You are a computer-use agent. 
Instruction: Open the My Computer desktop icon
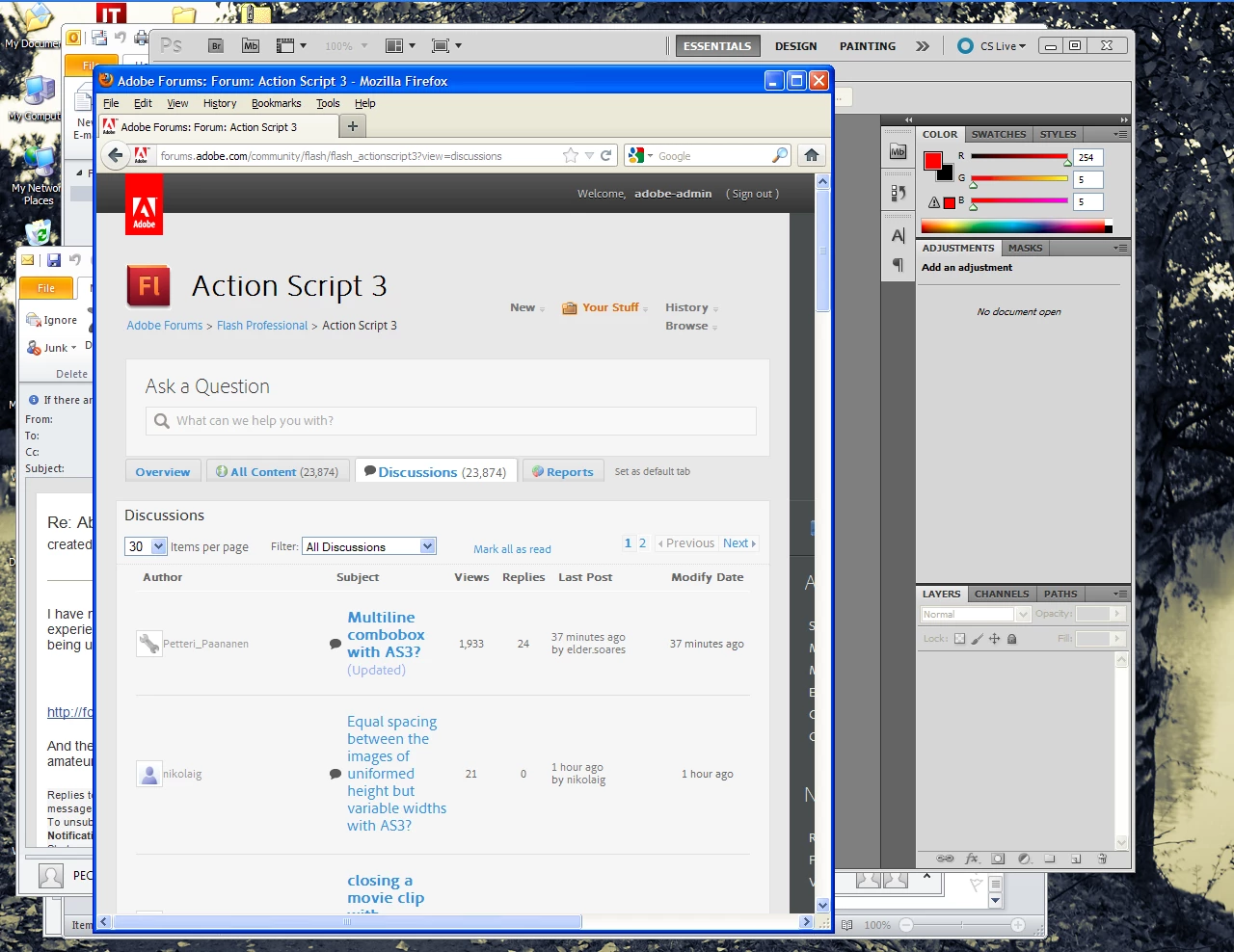[x=39, y=96]
